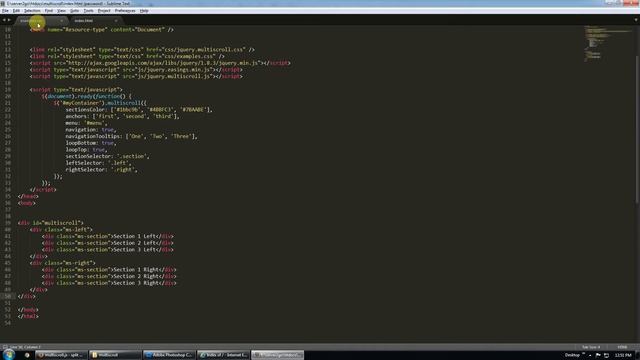Open the Edit menu
Screen dimensions: 640x360
pyautogui.click(x=16, y=11)
